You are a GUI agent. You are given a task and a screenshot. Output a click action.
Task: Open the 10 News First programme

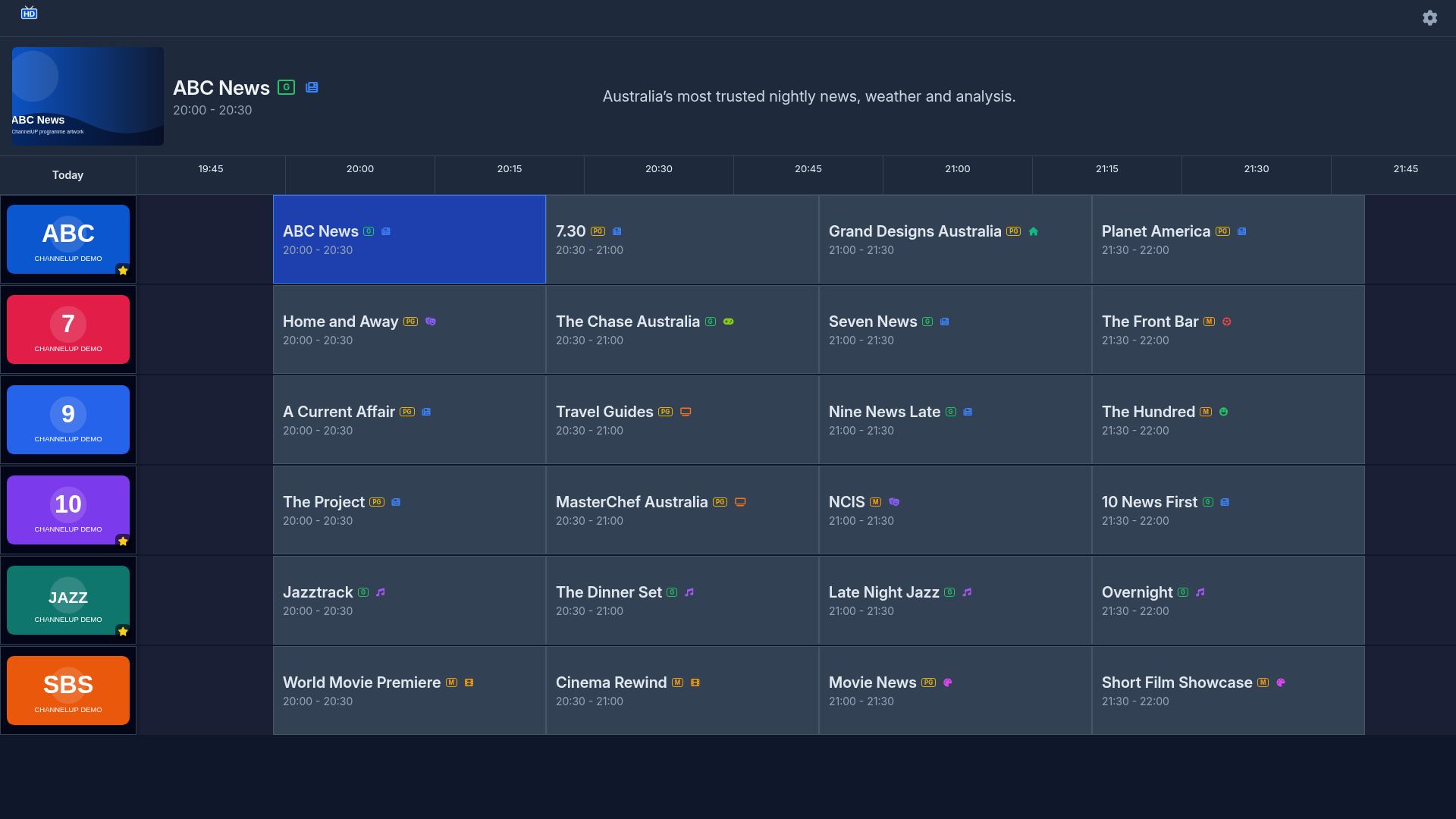(1228, 510)
